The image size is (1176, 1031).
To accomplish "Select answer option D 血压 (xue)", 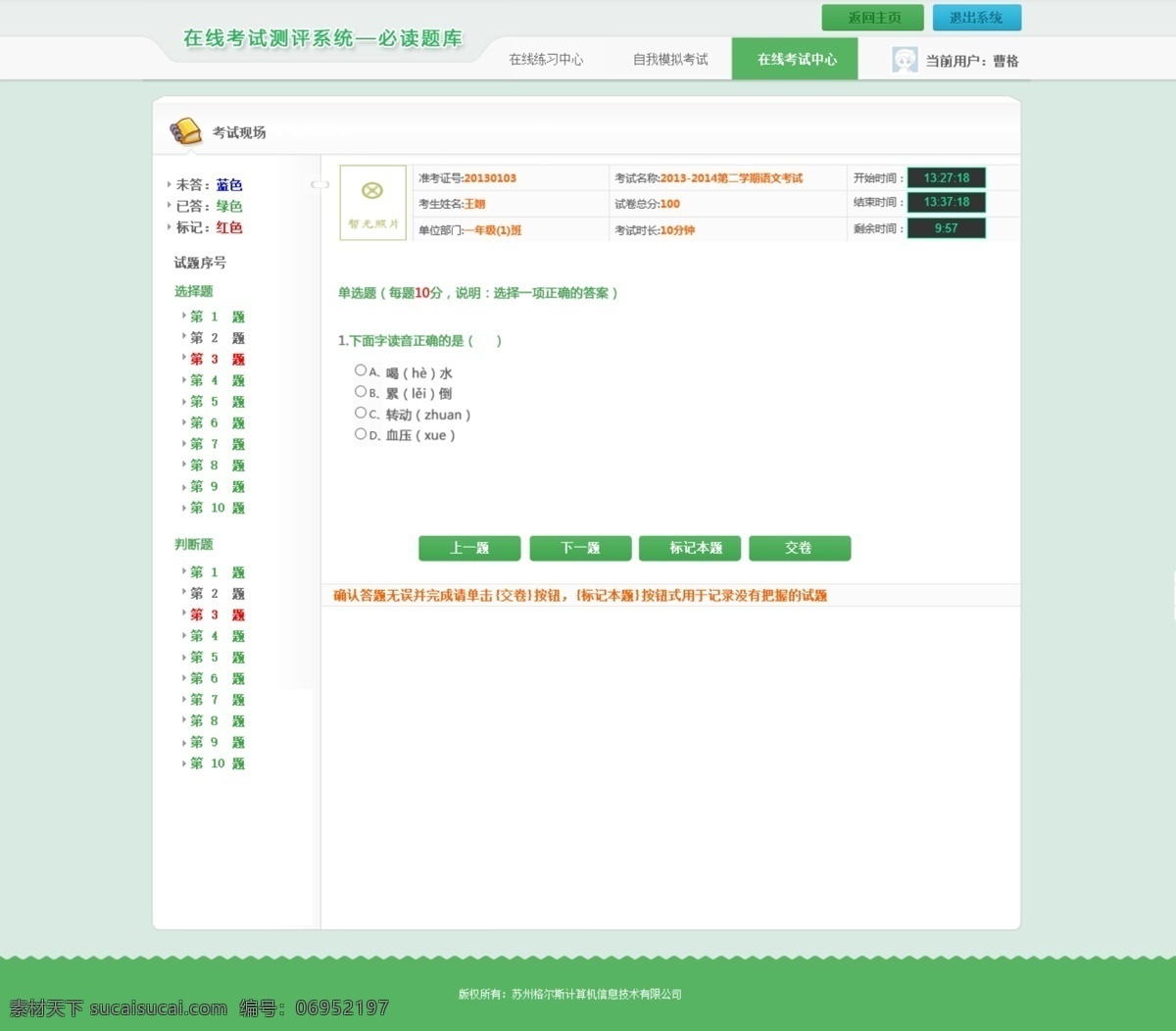I will click(x=361, y=434).
